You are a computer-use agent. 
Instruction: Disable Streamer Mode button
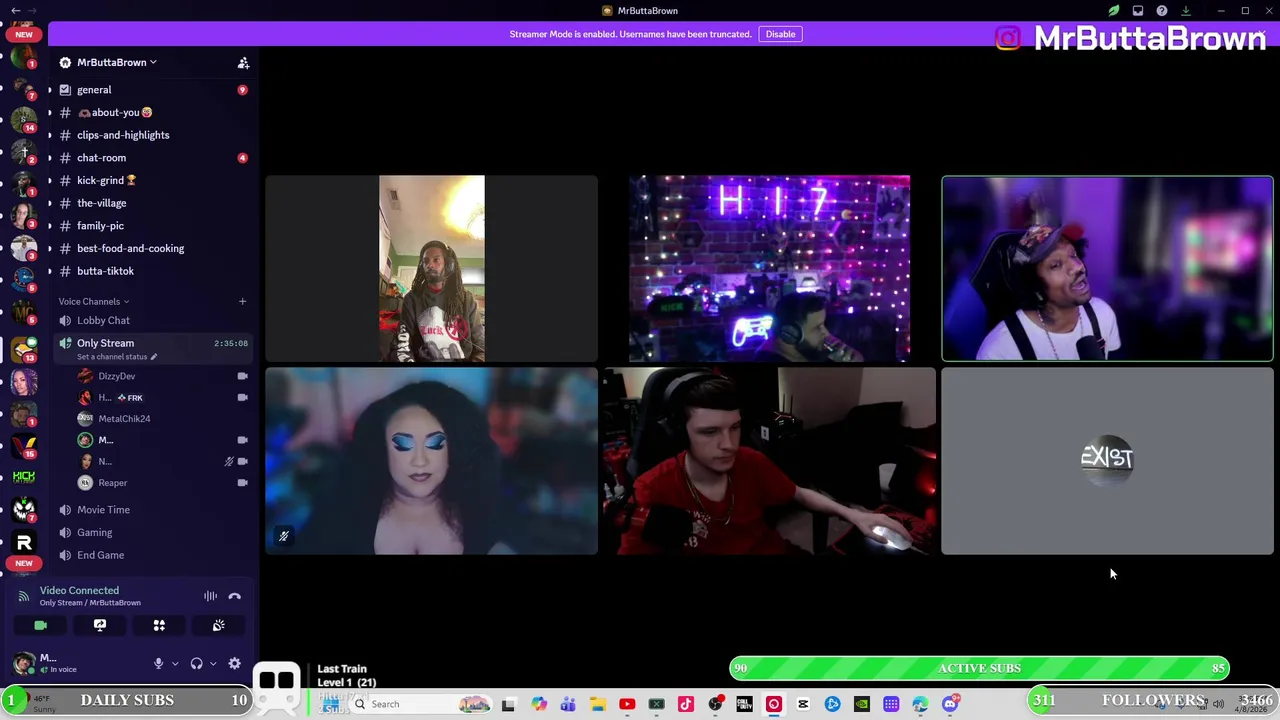point(780,34)
